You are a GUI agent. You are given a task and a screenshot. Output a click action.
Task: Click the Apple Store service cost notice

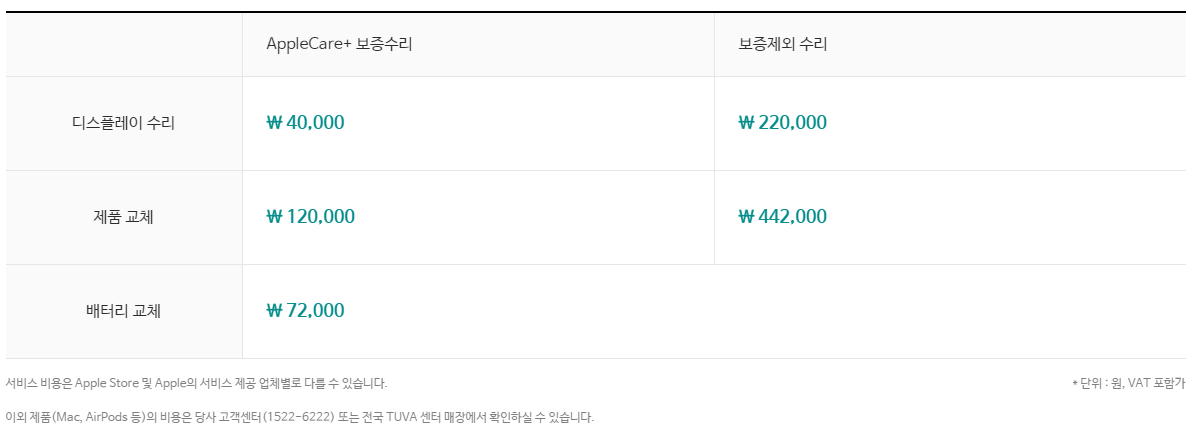coord(196,383)
